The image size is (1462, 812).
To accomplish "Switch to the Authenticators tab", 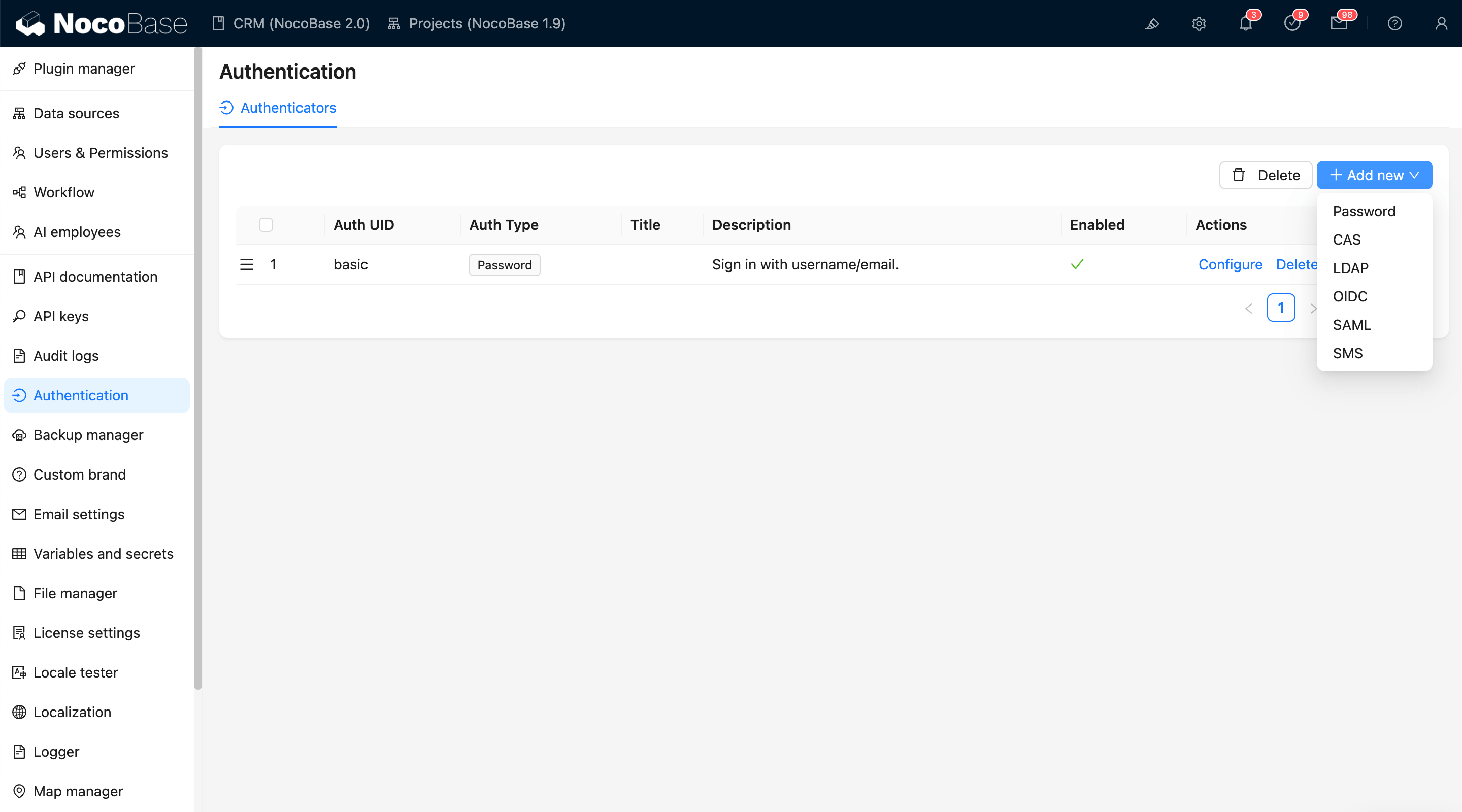I will pos(278,108).
